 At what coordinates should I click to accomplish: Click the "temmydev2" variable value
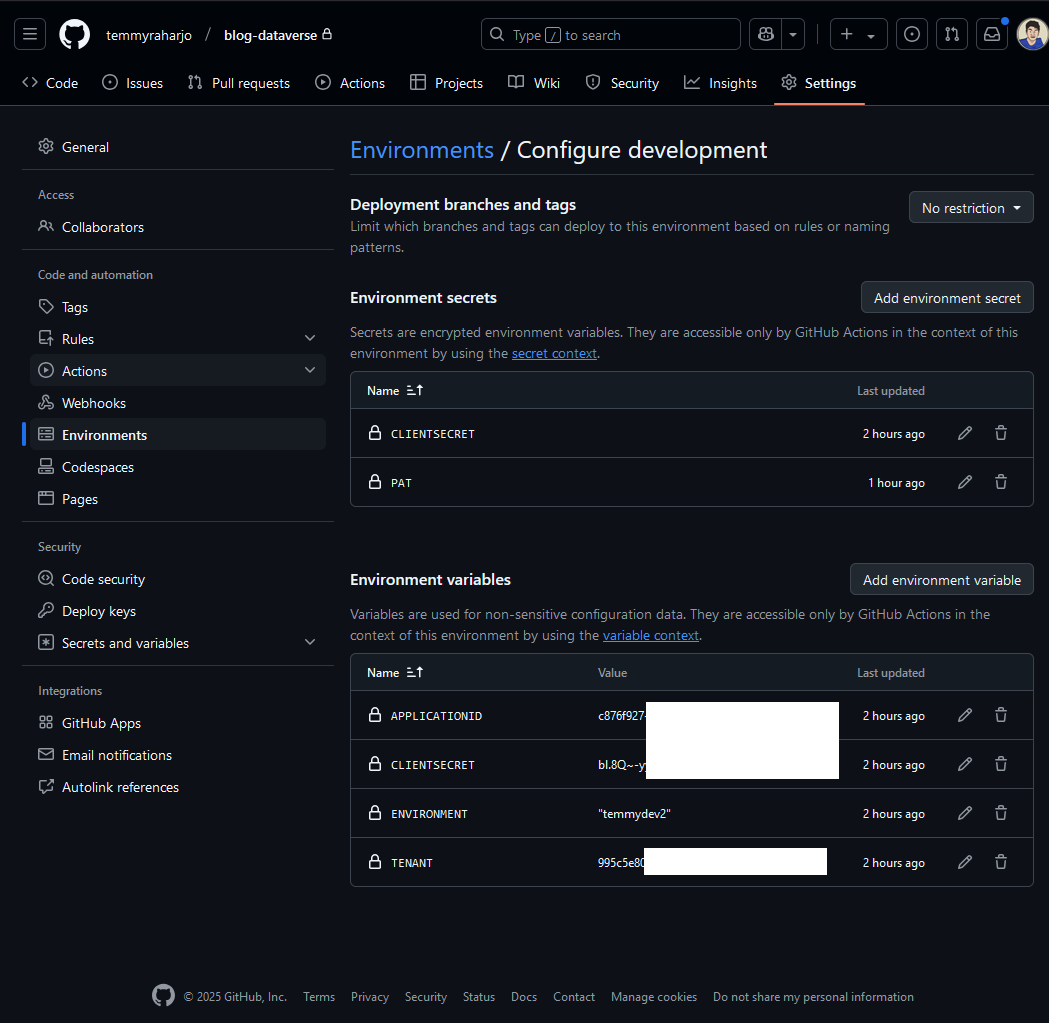click(634, 814)
